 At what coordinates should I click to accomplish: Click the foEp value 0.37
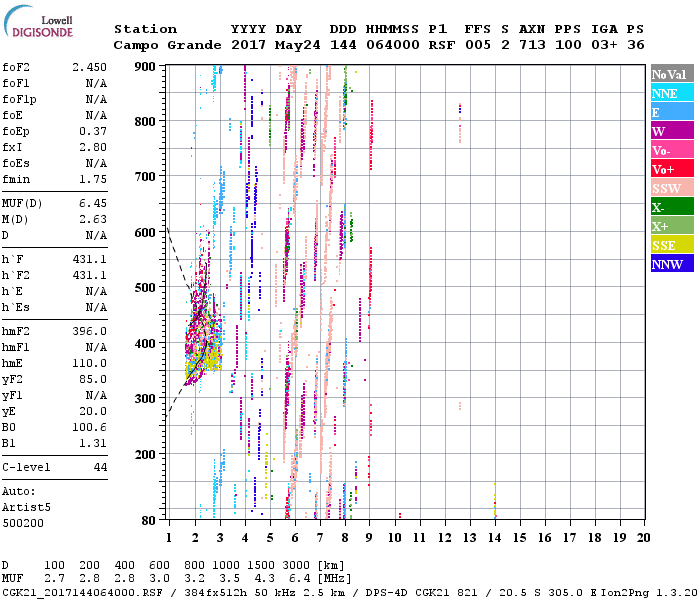(93, 131)
